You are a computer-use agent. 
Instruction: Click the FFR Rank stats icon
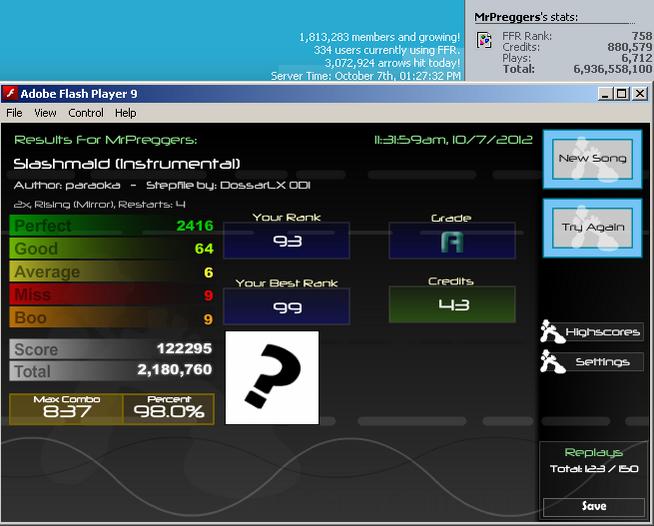pyautogui.click(x=484, y=41)
